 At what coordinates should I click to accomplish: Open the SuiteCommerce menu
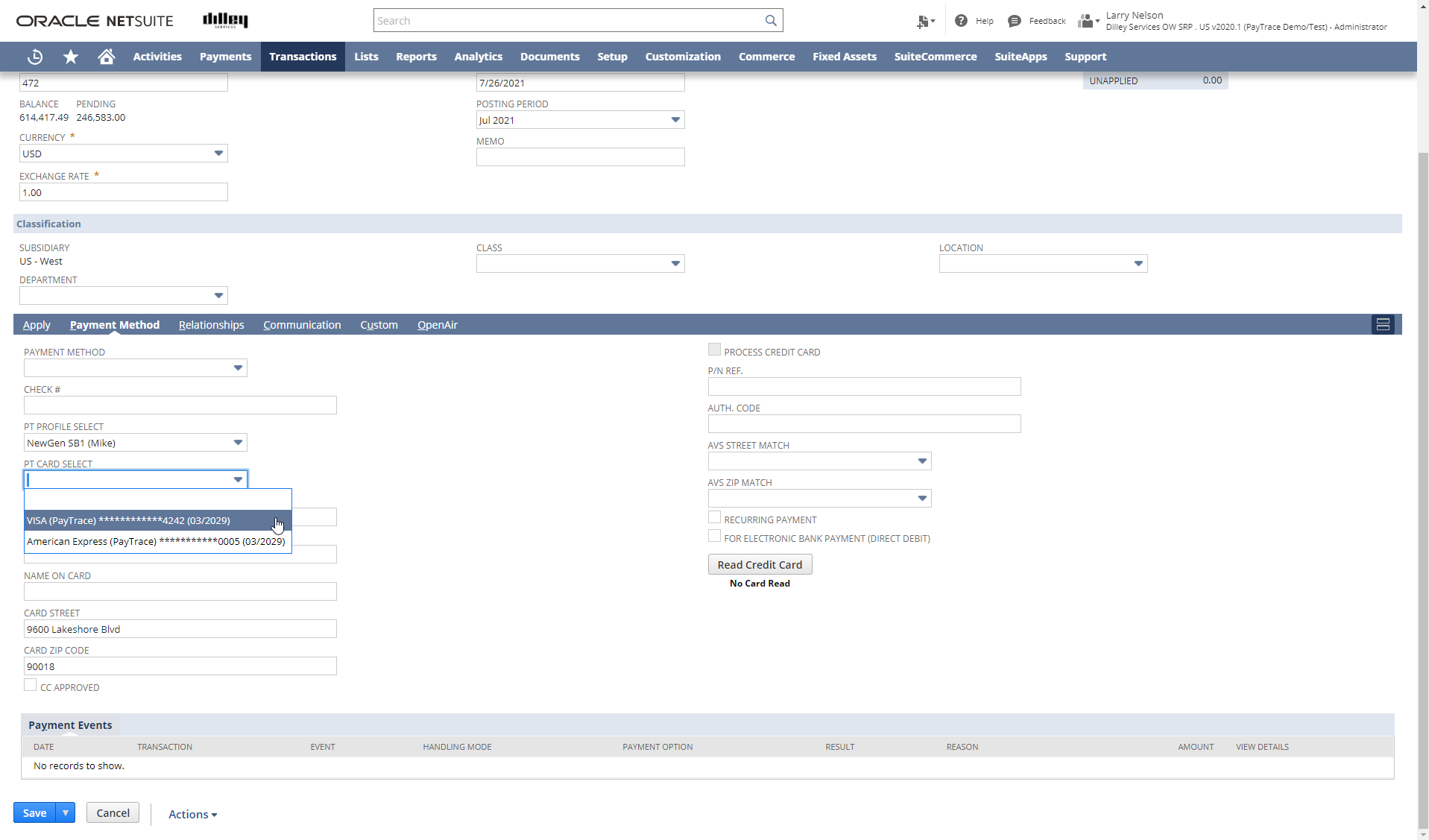[x=936, y=57]
